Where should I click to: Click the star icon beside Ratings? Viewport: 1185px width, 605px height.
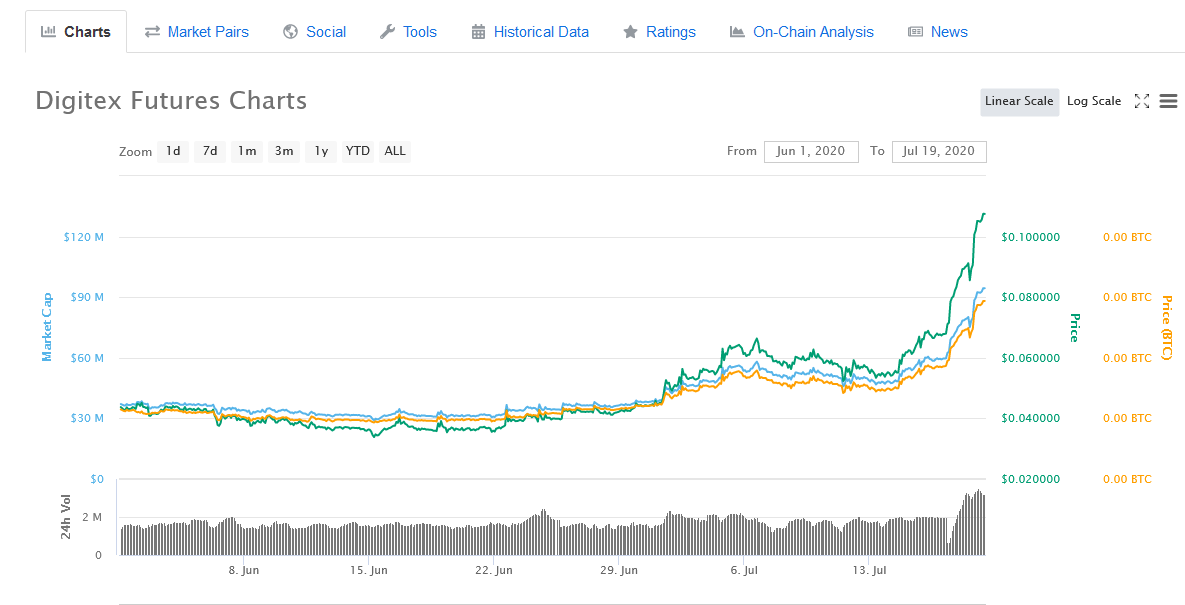630,32
